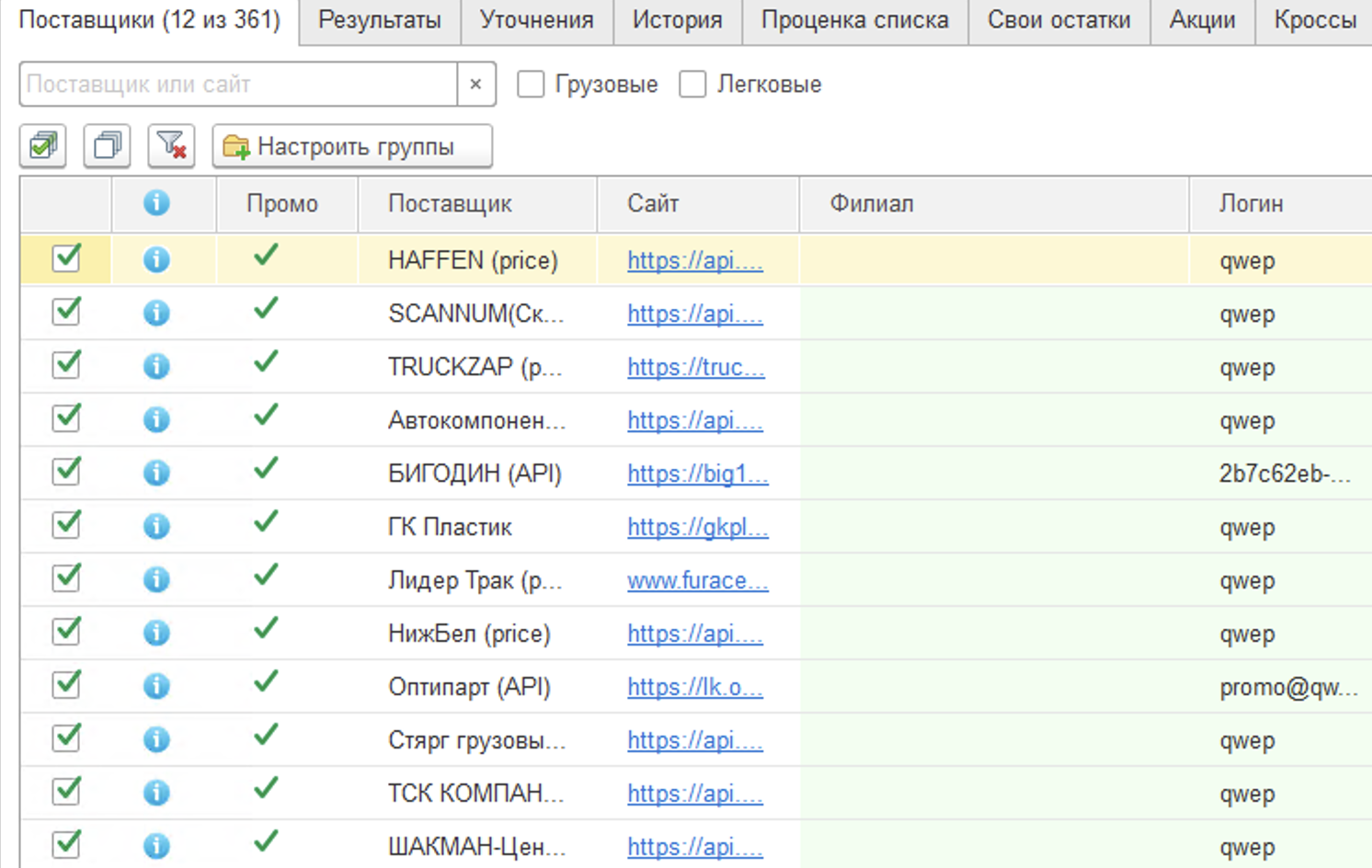This screenshot has width=1372, height=868.
Task: Open info icon for ТСК КОМПАН row
Action: [x=156, y=794]
